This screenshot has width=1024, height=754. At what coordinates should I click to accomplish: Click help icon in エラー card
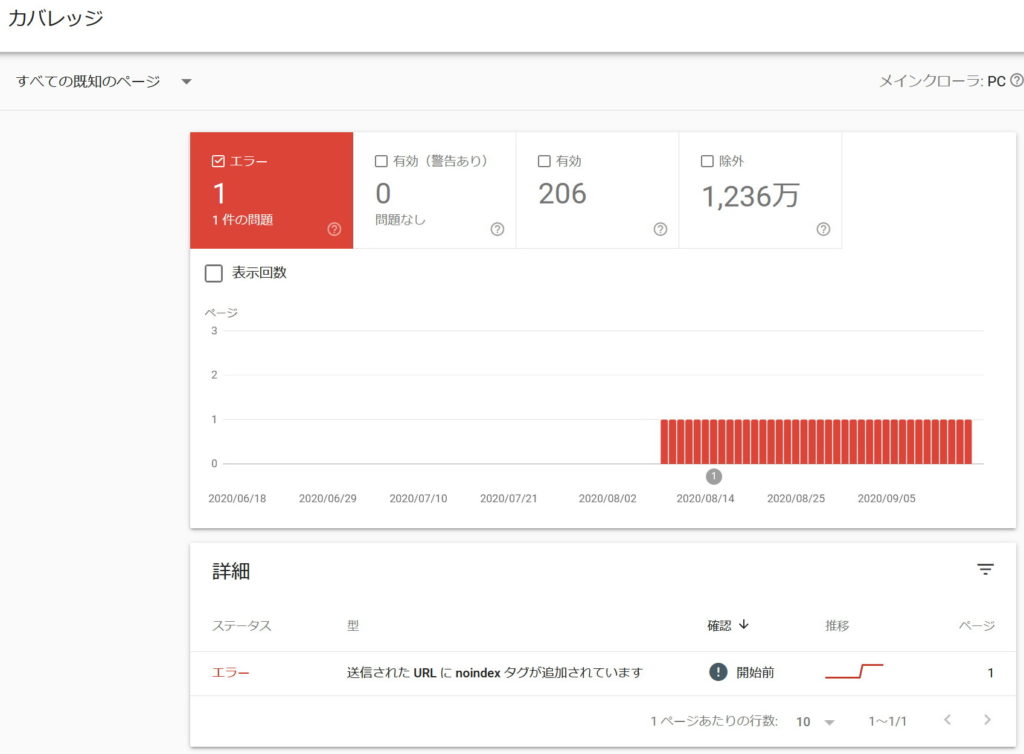tap(334, 229)
